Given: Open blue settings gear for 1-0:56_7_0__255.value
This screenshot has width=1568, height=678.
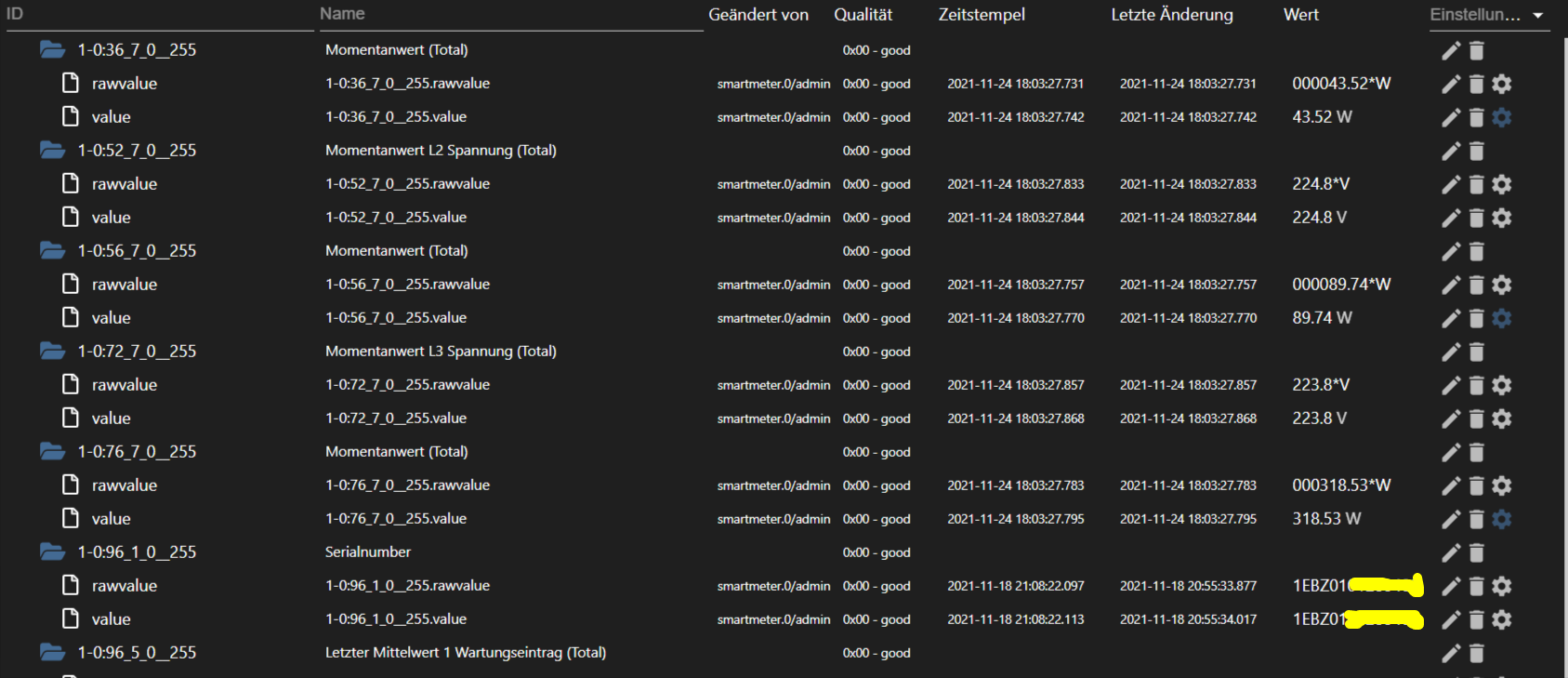Looking at the screenshot, I should 1501,318.
